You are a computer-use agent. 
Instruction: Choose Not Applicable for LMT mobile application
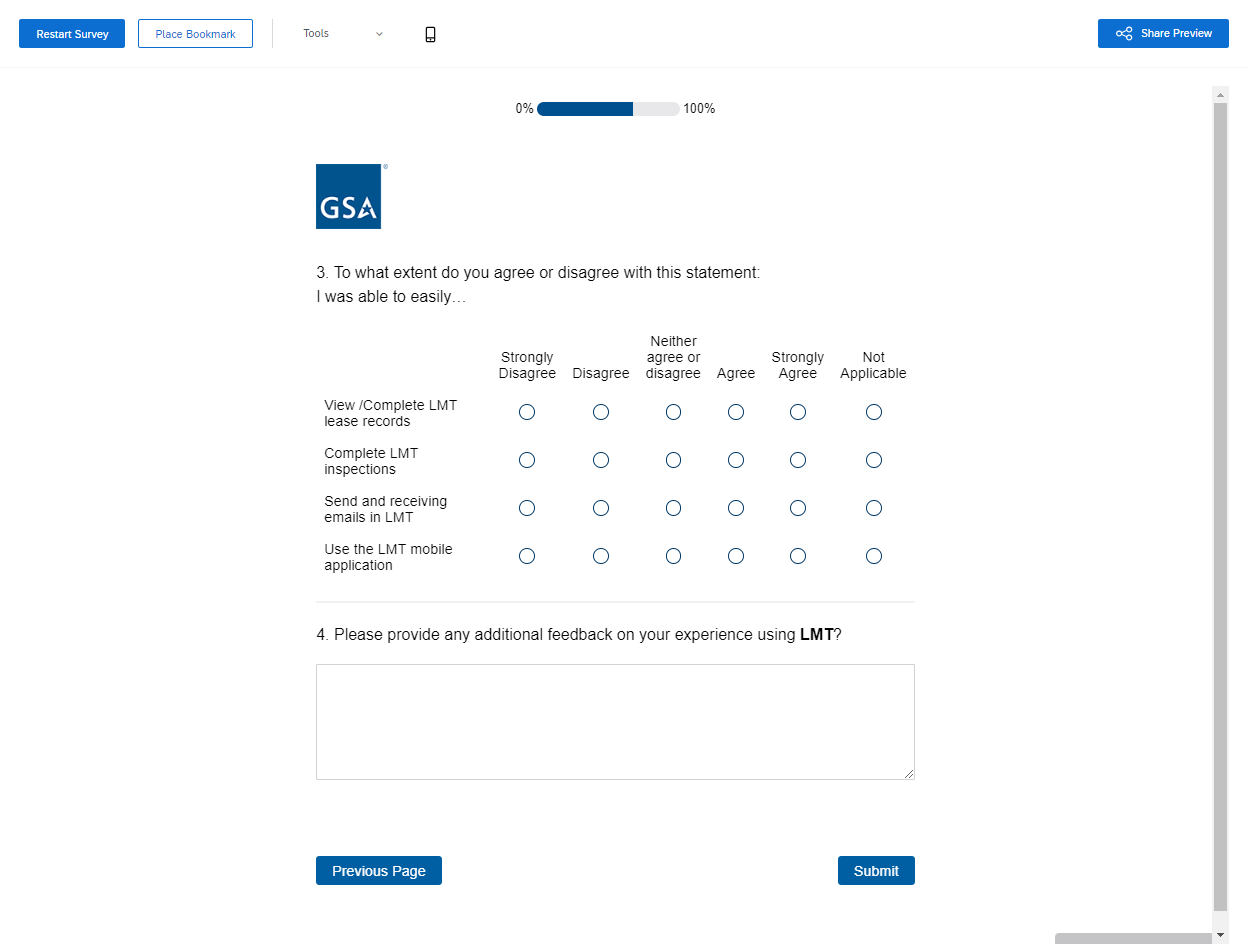874,556
